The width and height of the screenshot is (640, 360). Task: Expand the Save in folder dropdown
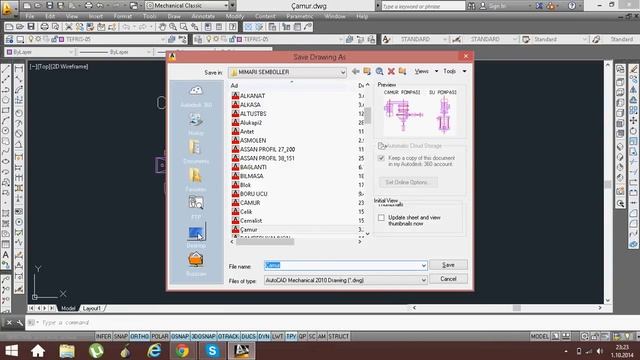tap(342, 72)
